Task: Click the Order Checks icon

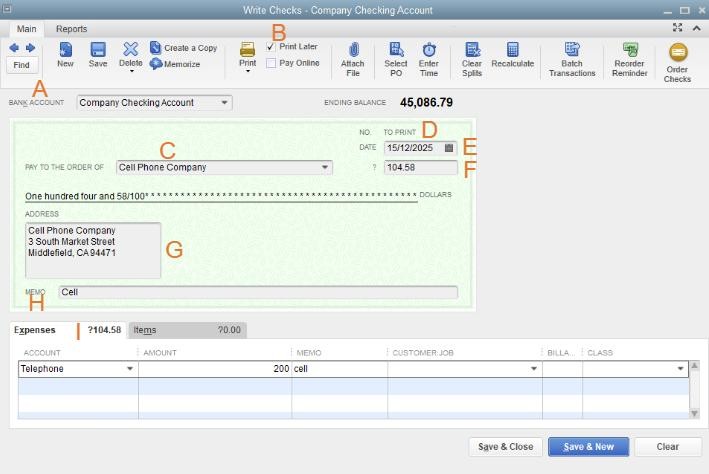Action: pos(678,52)
